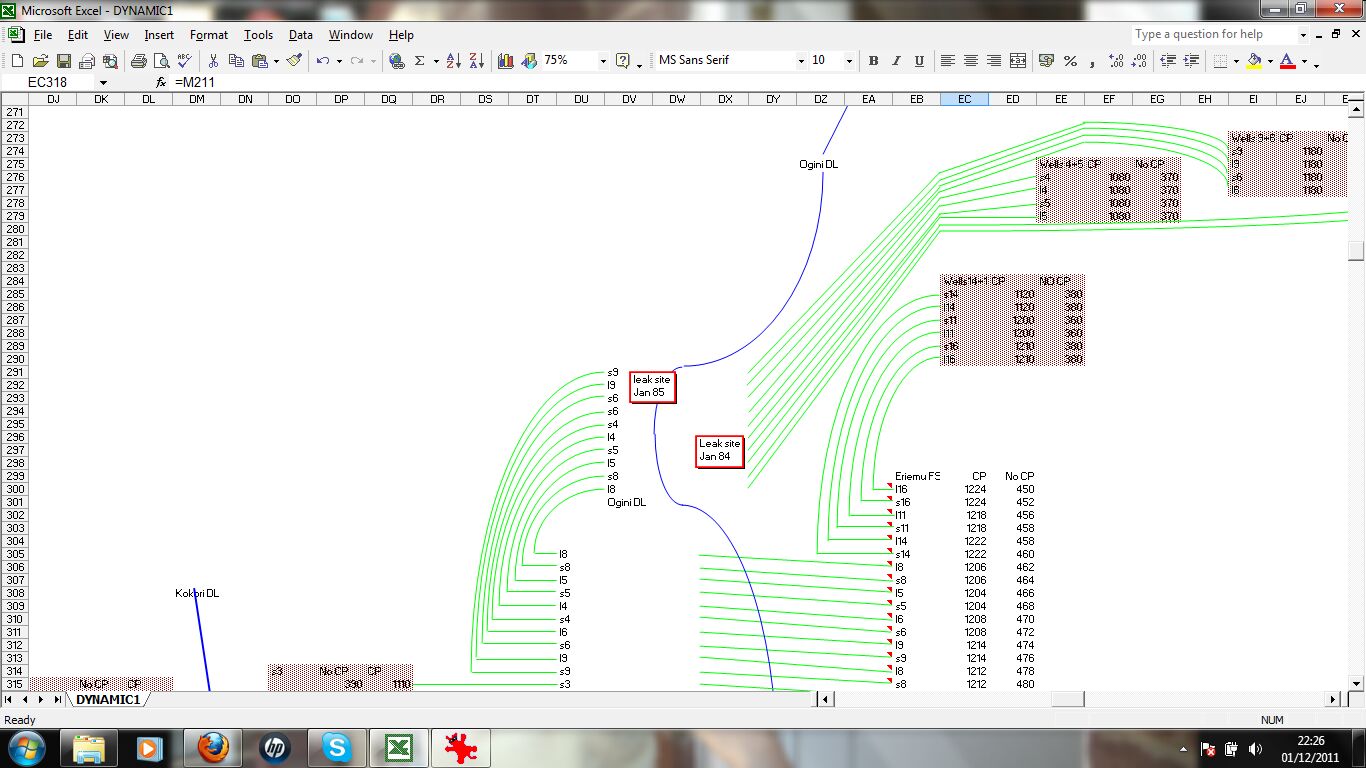
Task: Select the DYNAMIC1 sheet tab
Action: coord(108,700)
